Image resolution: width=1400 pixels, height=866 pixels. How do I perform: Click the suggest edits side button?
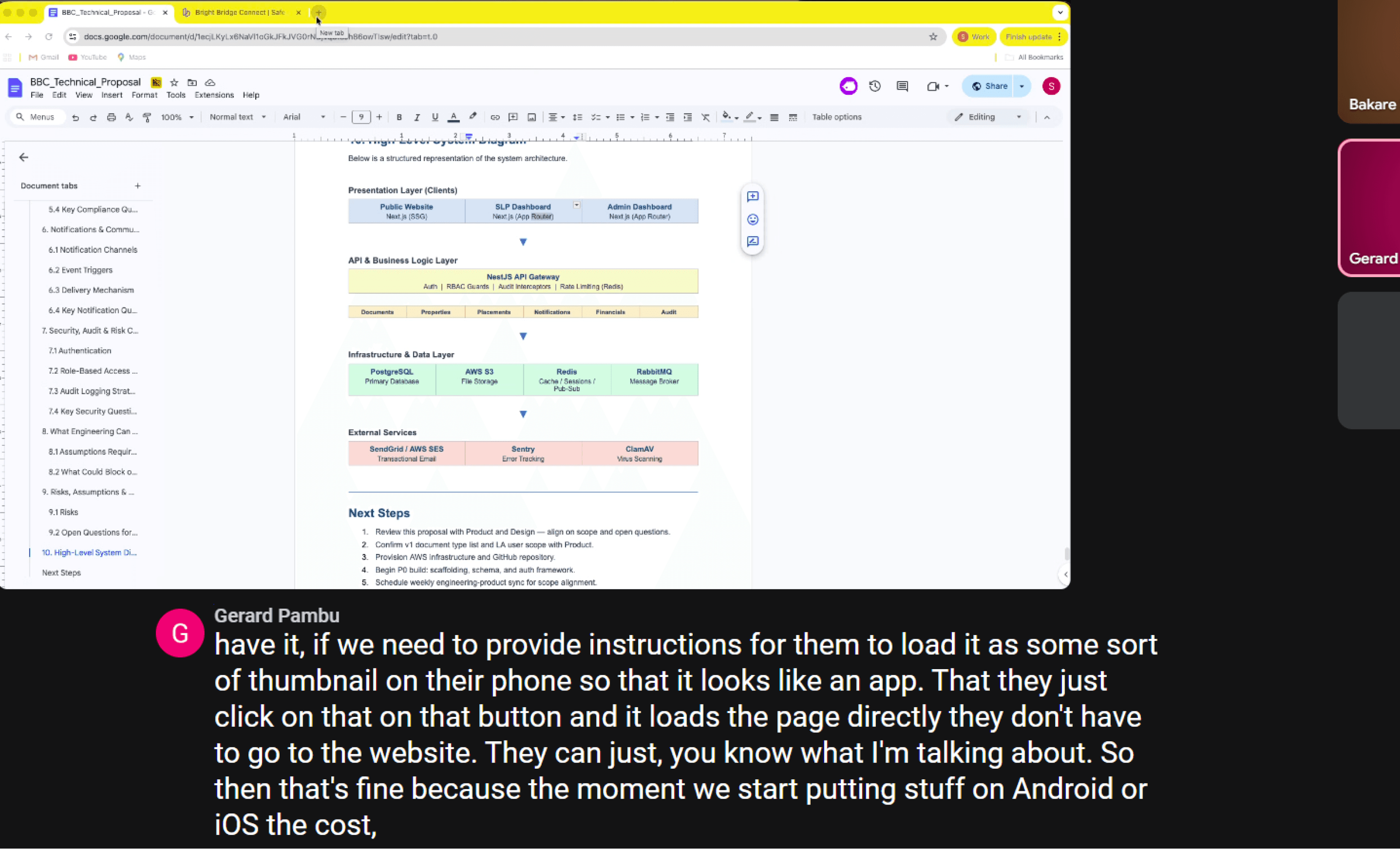(752, 242)
